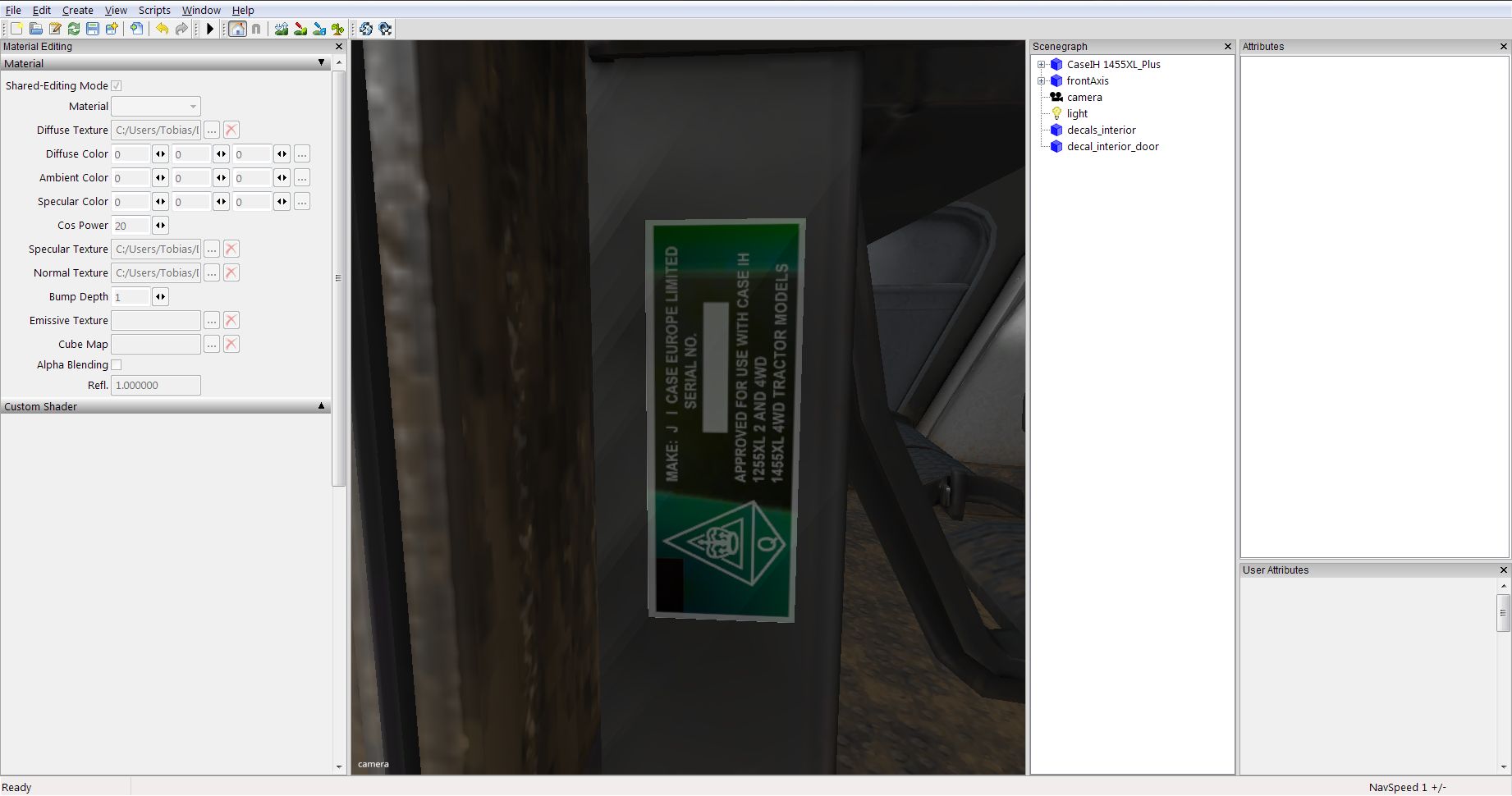
Task: Toggle Shared-Editing Mode checkbox
Action: (x=117, y=85)
